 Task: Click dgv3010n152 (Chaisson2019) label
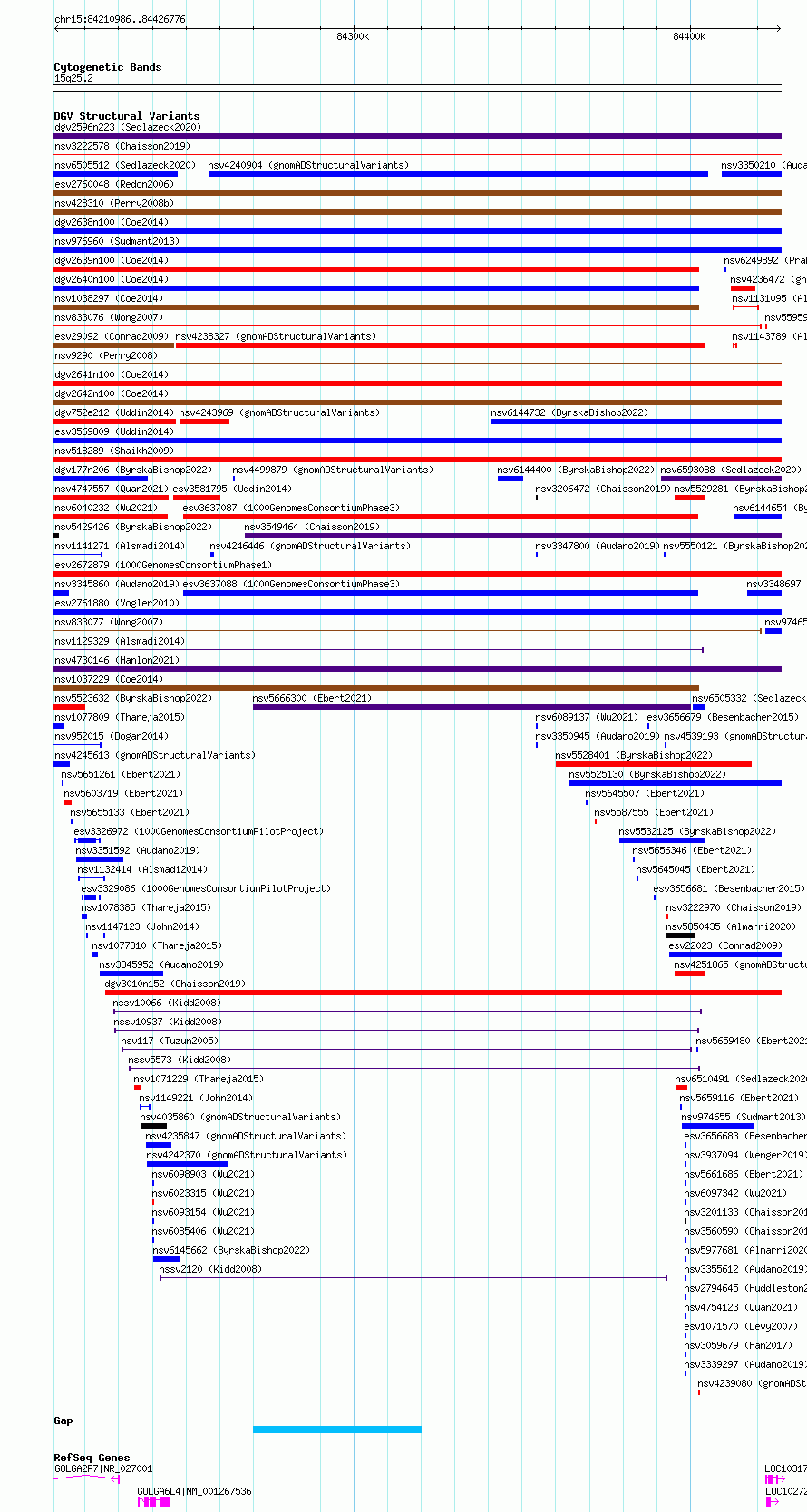pyautogui.click(x=175, y=984)
